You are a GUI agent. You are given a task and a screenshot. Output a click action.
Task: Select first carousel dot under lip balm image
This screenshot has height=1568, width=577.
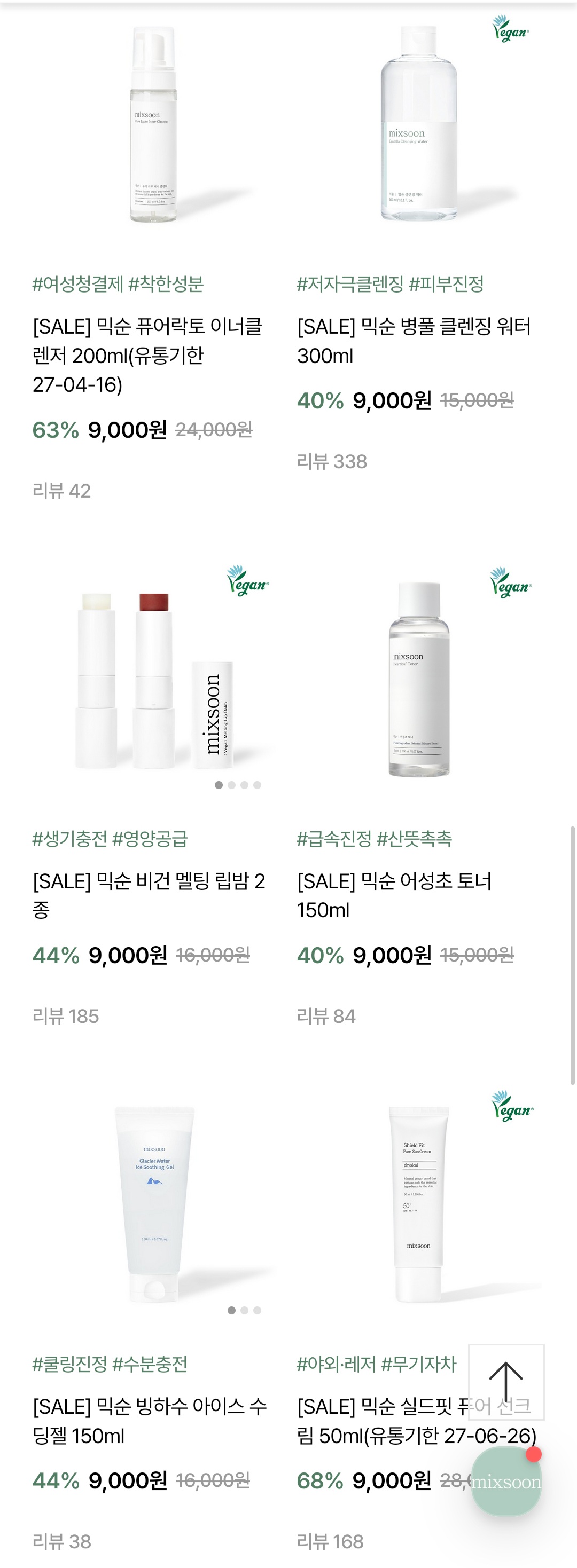[218, 785]
